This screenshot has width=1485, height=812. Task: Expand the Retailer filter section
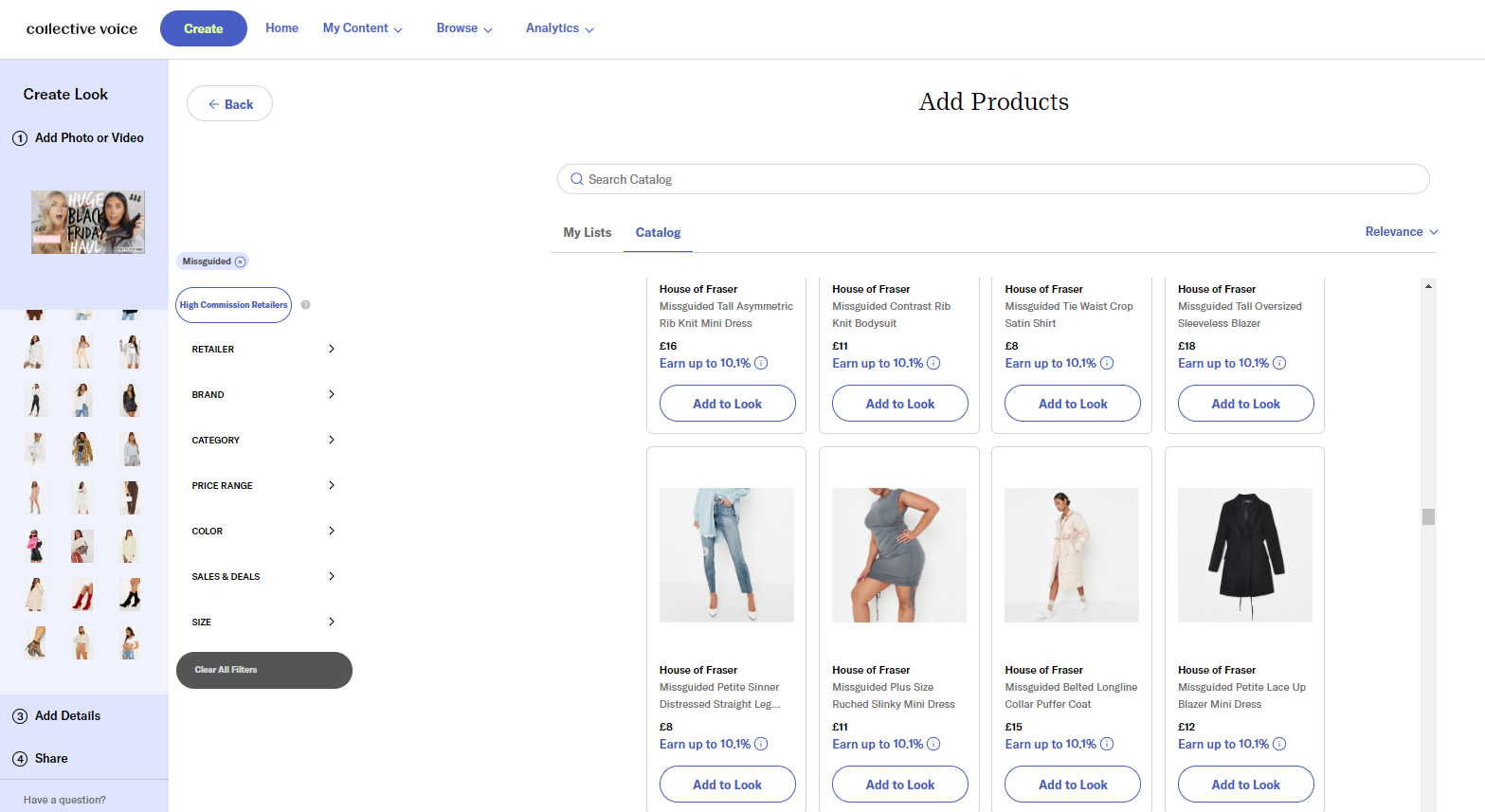click(263, 349)
